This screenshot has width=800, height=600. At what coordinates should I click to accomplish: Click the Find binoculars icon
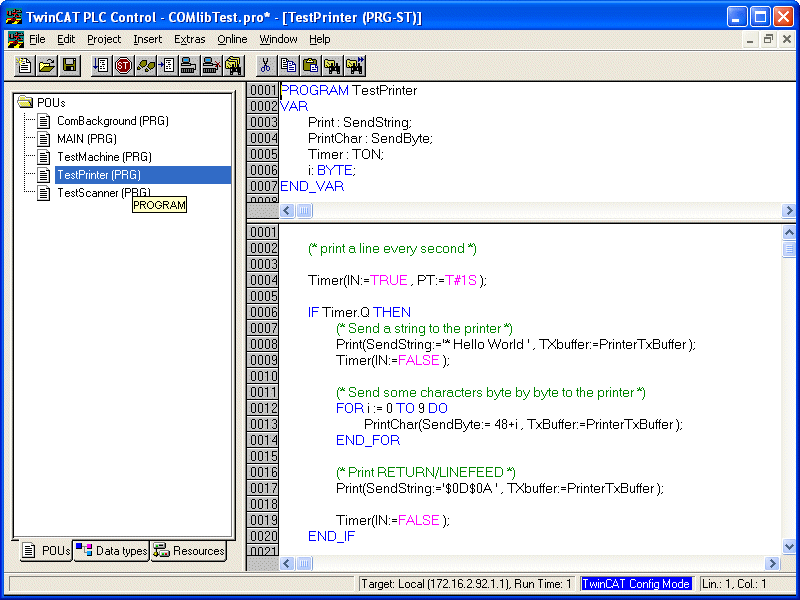(x=332, y=66)
